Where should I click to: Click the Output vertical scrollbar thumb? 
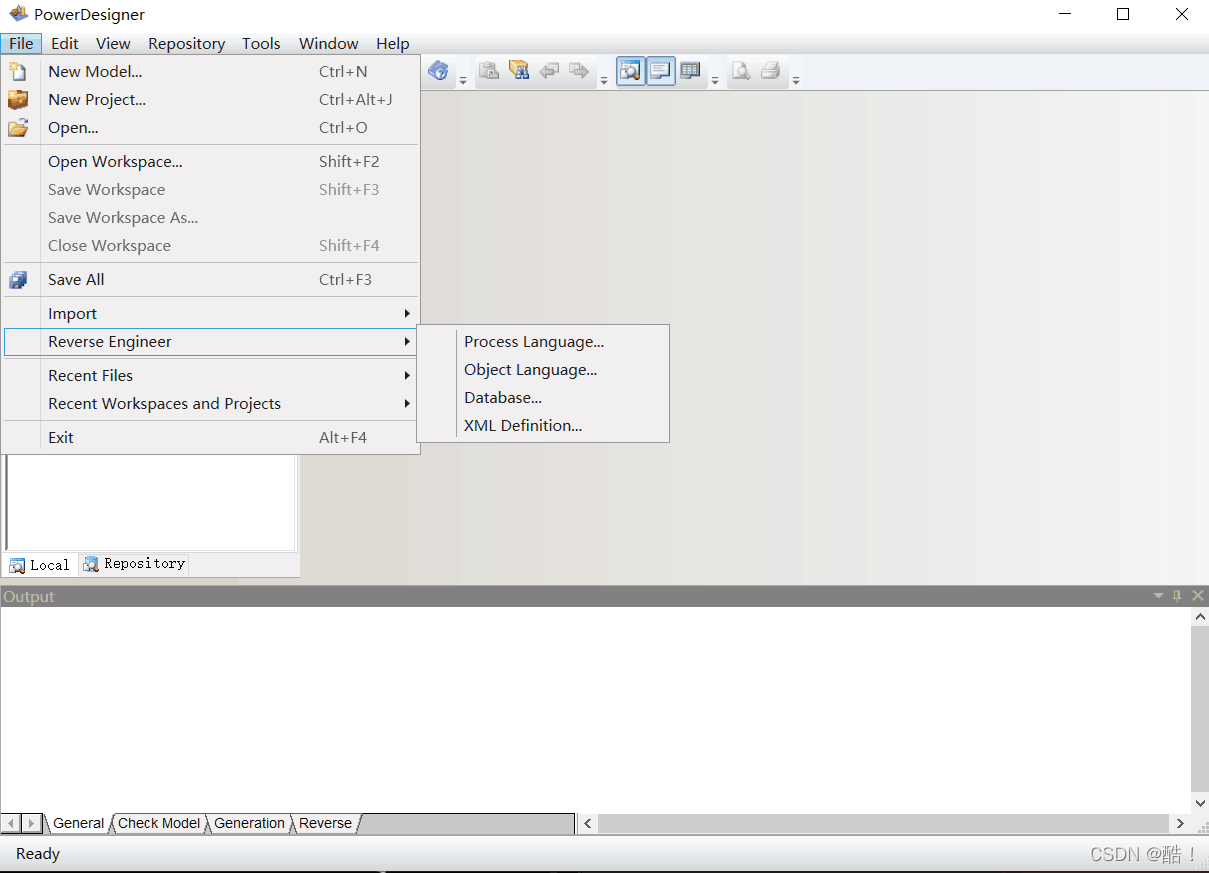click(x=1200, y=710)
